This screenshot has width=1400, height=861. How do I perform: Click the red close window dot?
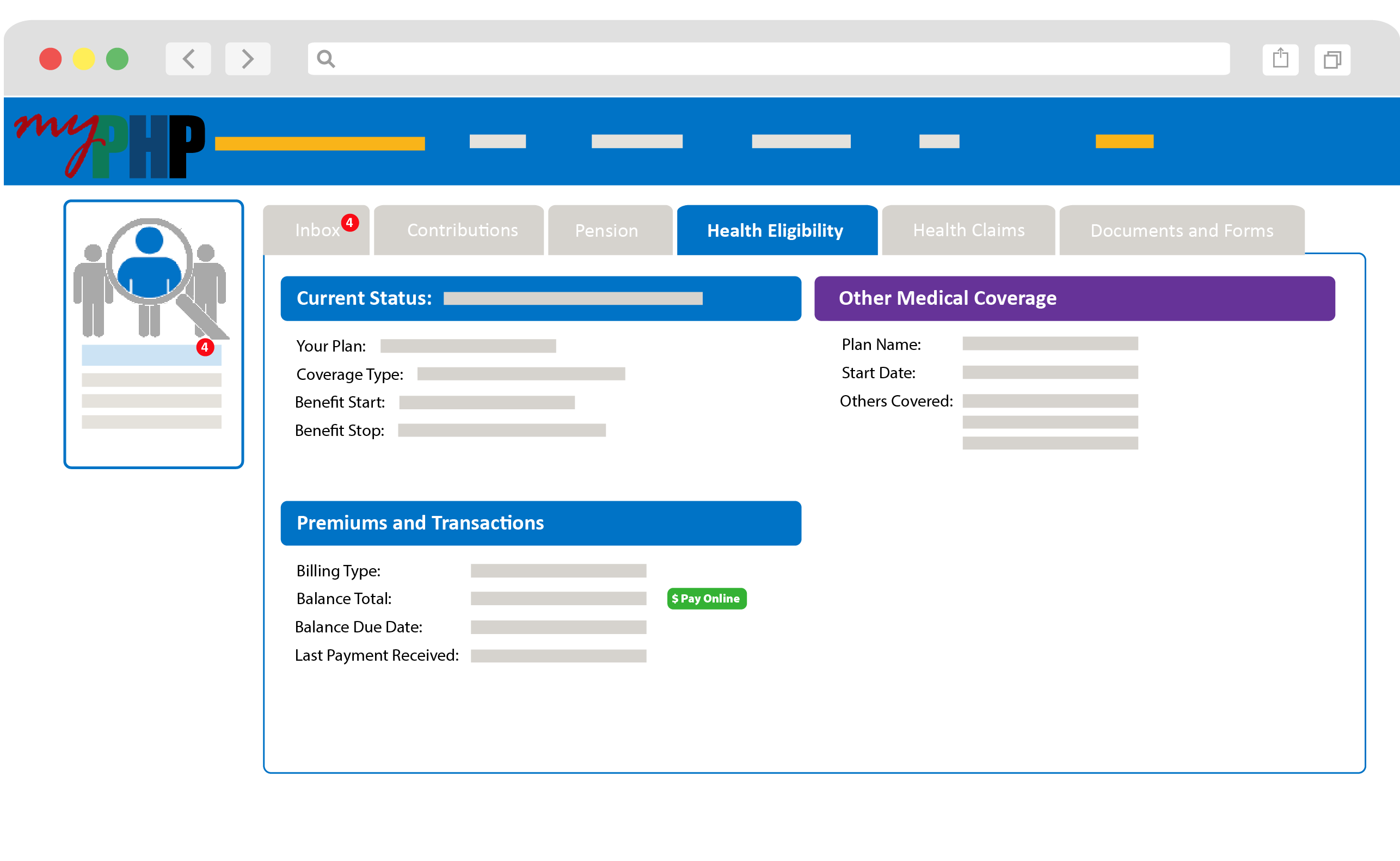(x=50, y=59)
